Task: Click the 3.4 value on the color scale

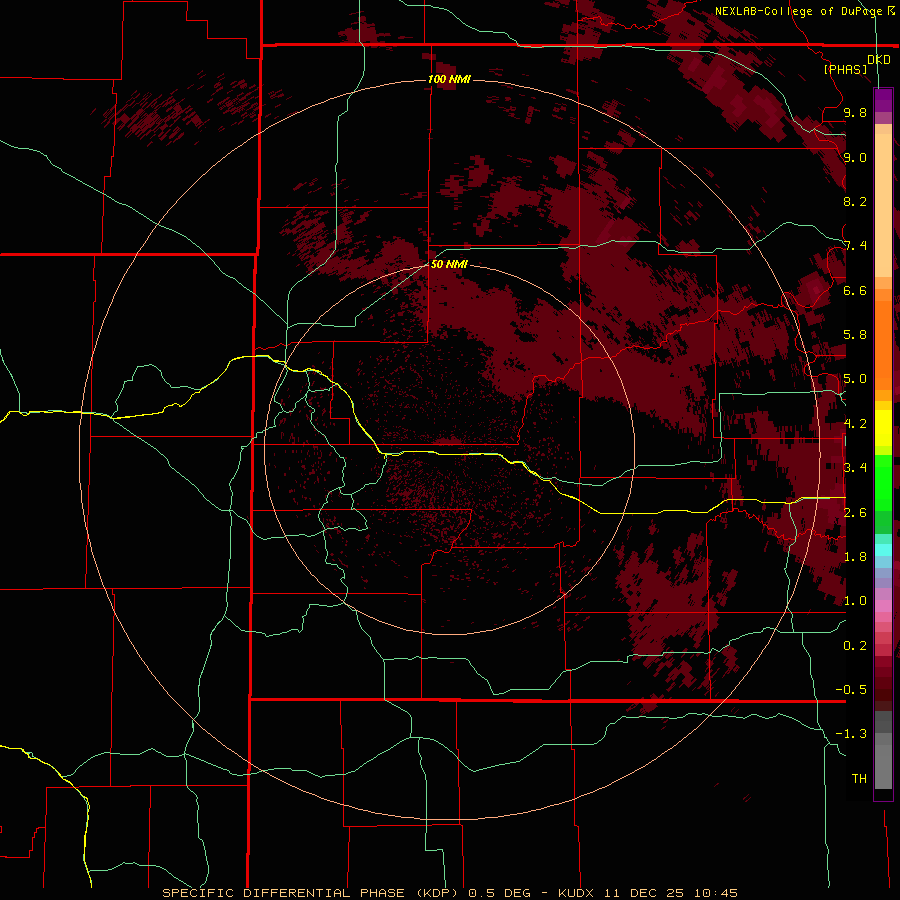Action: point(855,468)
